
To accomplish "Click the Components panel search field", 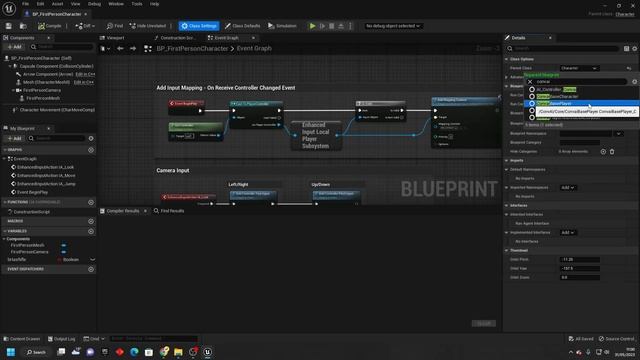I will pyautogui.click(x=61, y=47).
